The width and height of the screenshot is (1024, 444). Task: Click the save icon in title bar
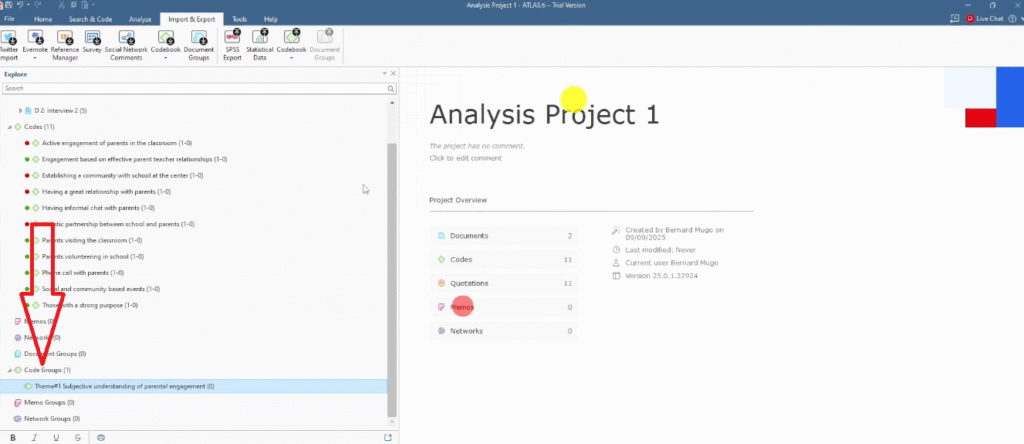coord(8,6)
